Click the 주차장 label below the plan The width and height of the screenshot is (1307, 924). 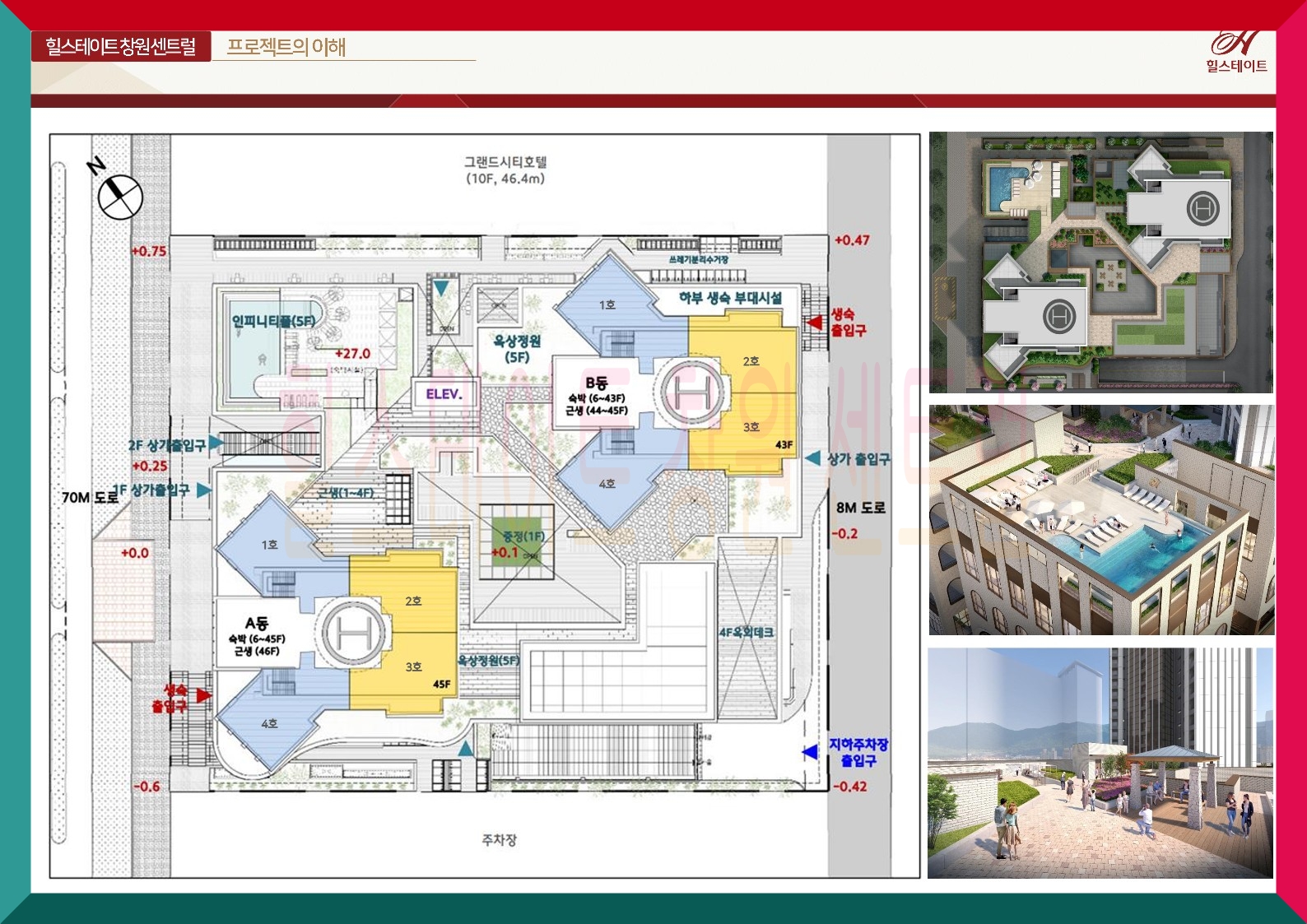pyautogui.click(x=499, y=840)
